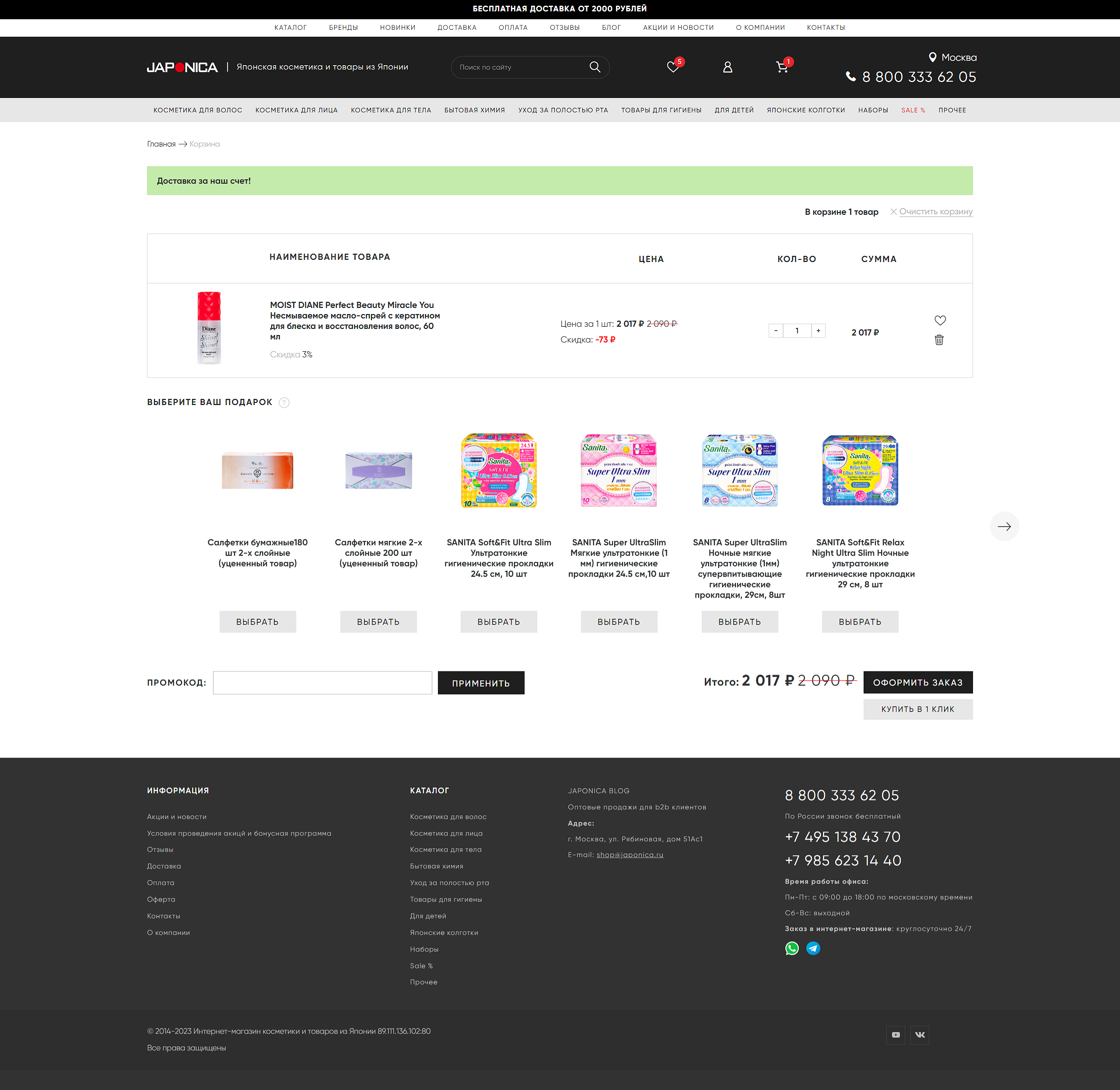Decrease quantity with minus button

776,330
